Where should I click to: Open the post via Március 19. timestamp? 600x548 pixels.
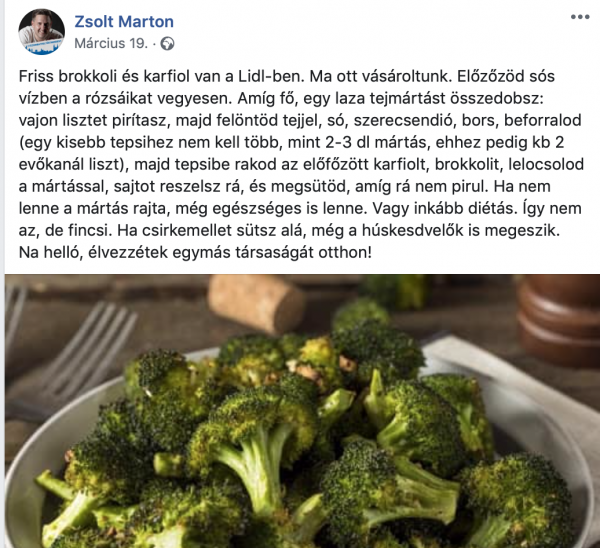(x=111, y=43)
